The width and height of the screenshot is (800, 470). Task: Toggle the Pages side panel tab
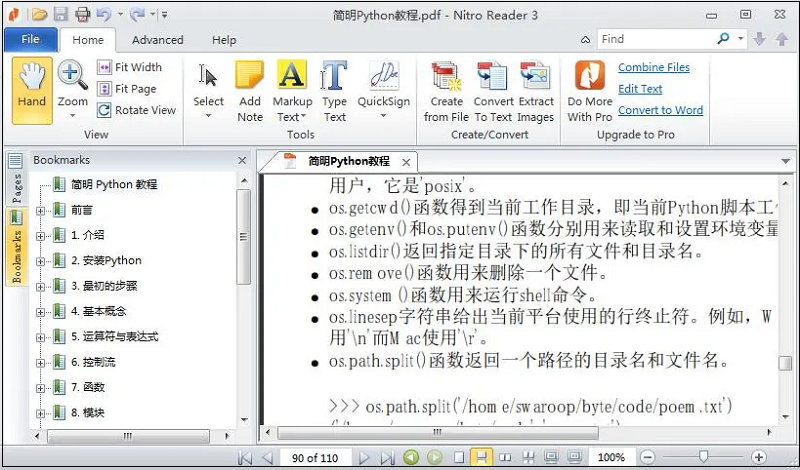tap(16, 179)
